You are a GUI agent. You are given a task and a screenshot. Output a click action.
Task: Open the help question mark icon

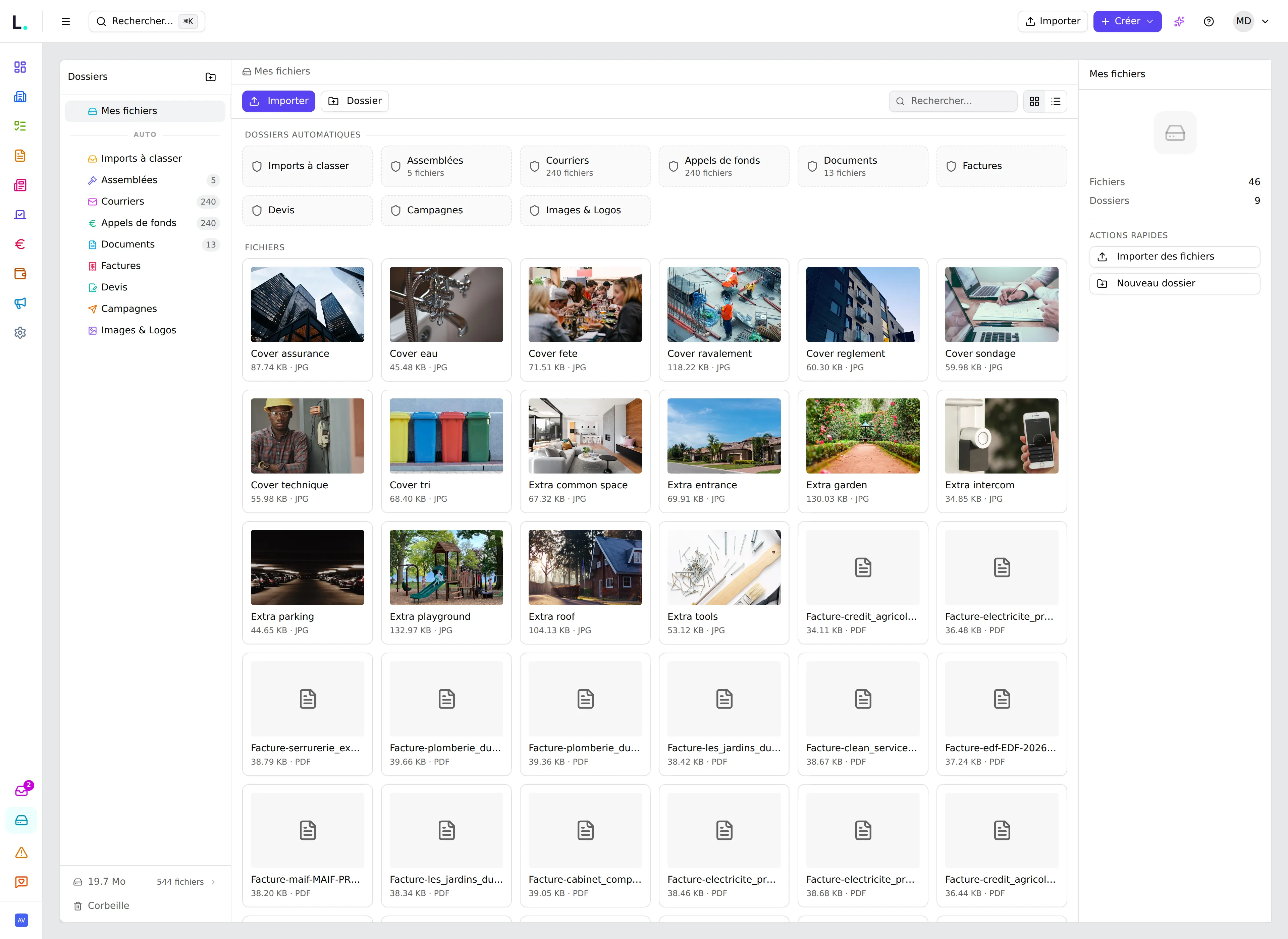(x=1209, y=21)
